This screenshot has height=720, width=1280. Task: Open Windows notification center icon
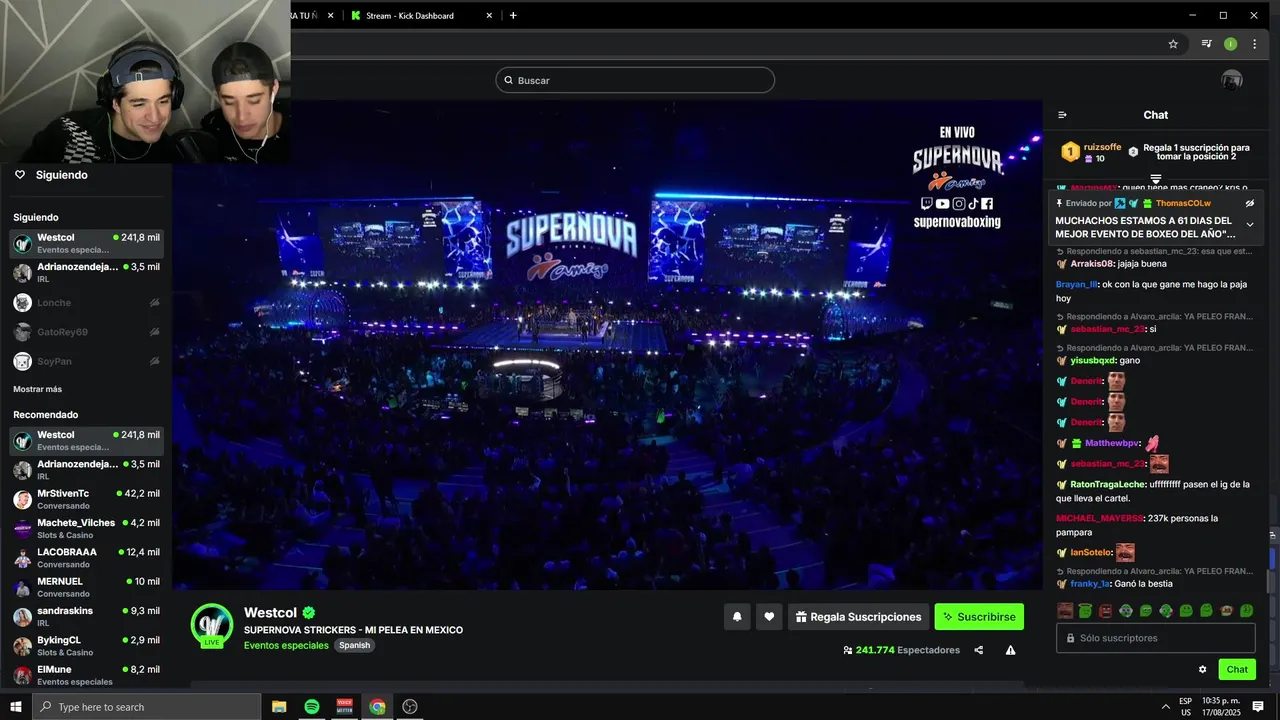1258,707
